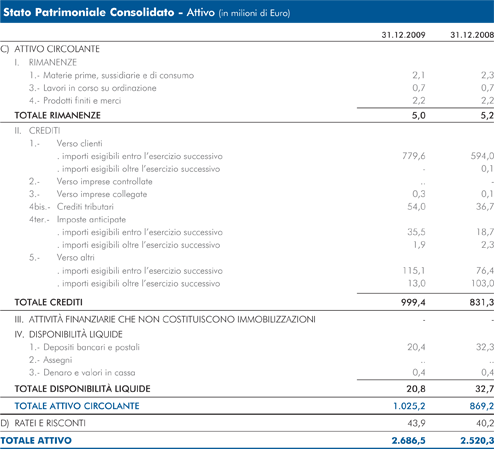The width and height of the screenshot is (495, 452).
Task: Select the Materie prime, sussidiarie row
Action: pyautogui.click(x=247, y=75)
